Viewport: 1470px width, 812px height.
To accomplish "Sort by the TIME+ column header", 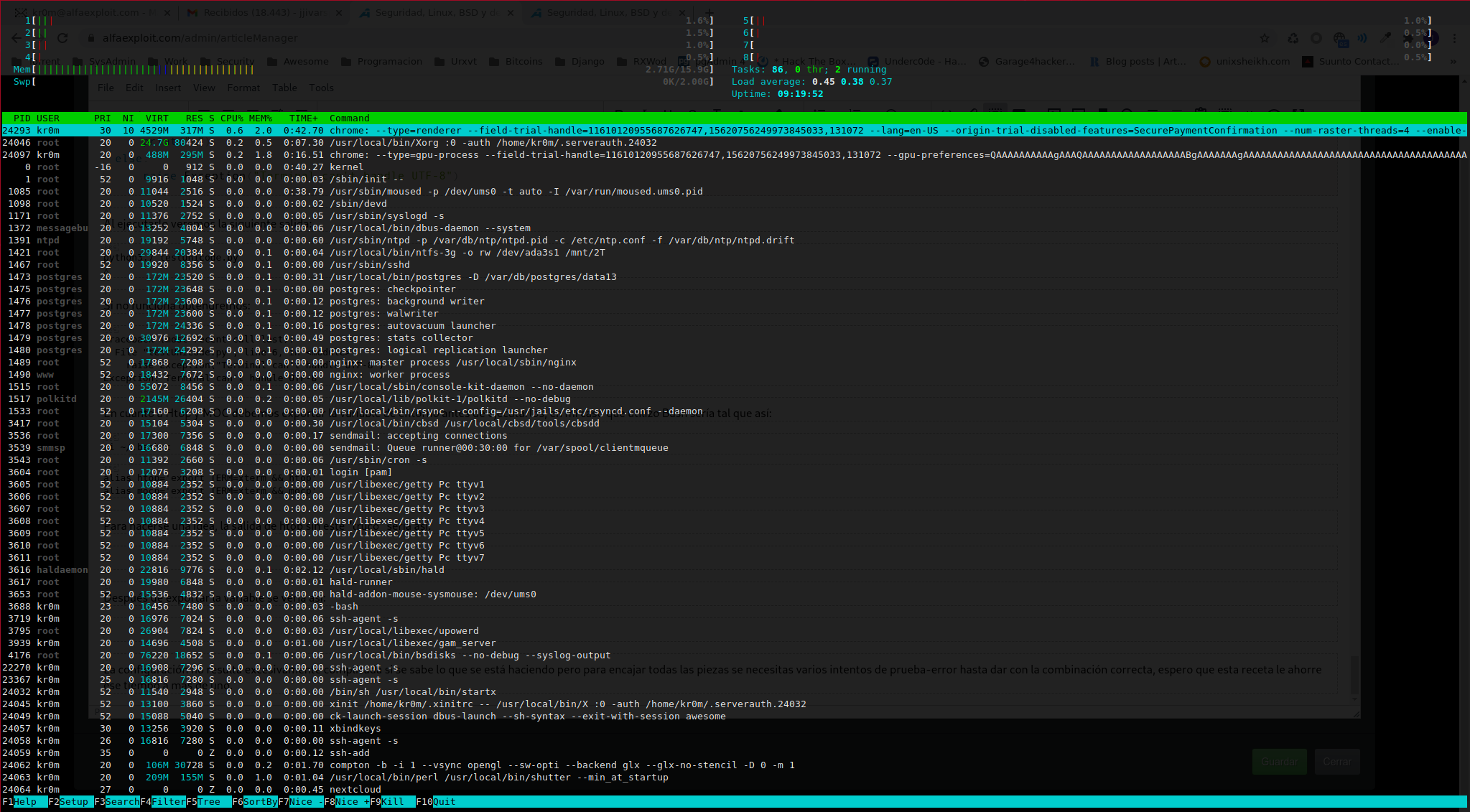I will coord(303,118).
